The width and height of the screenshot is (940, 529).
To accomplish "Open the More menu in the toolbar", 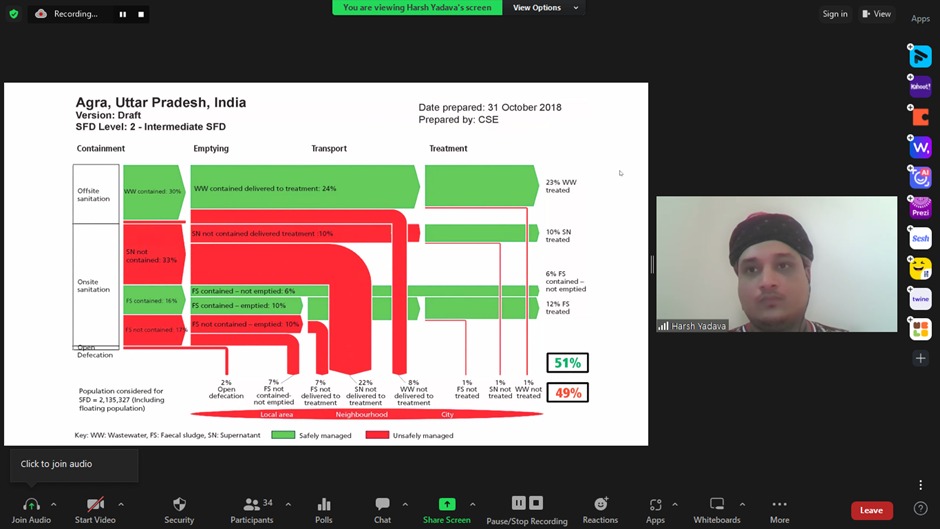I will coord(779,510).
